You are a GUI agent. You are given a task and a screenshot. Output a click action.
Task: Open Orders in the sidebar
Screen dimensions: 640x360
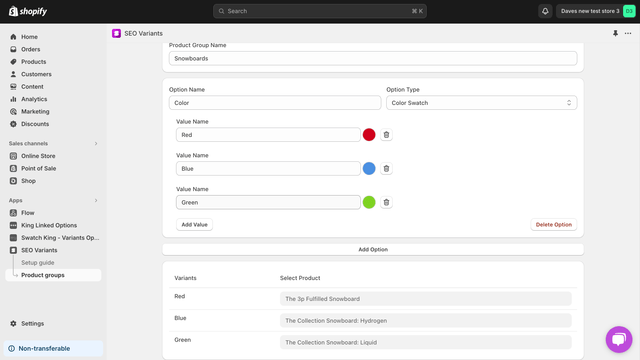click(31, 49)
